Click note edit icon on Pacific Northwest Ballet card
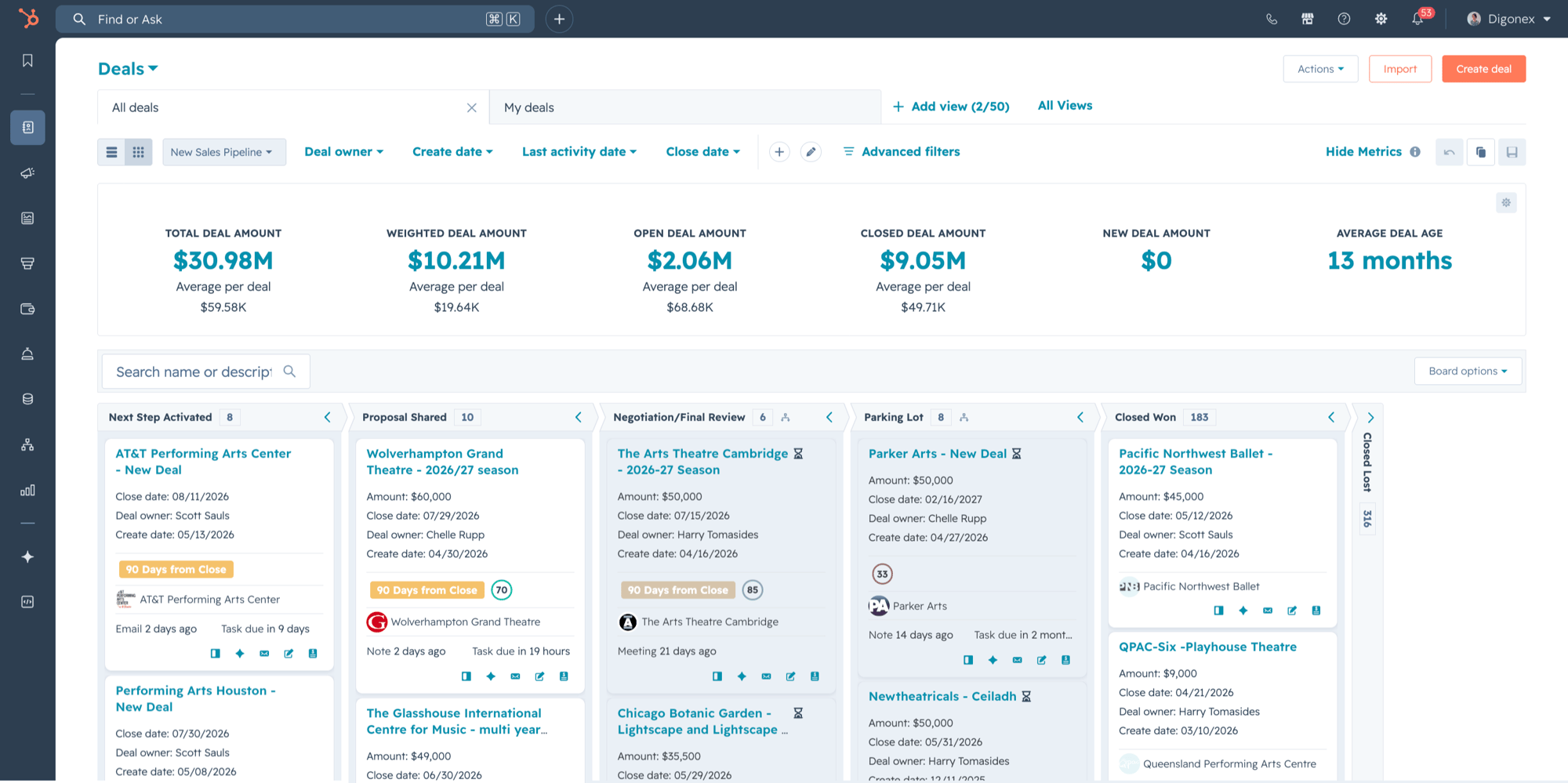1568x783 pixels. point(1292,611)
